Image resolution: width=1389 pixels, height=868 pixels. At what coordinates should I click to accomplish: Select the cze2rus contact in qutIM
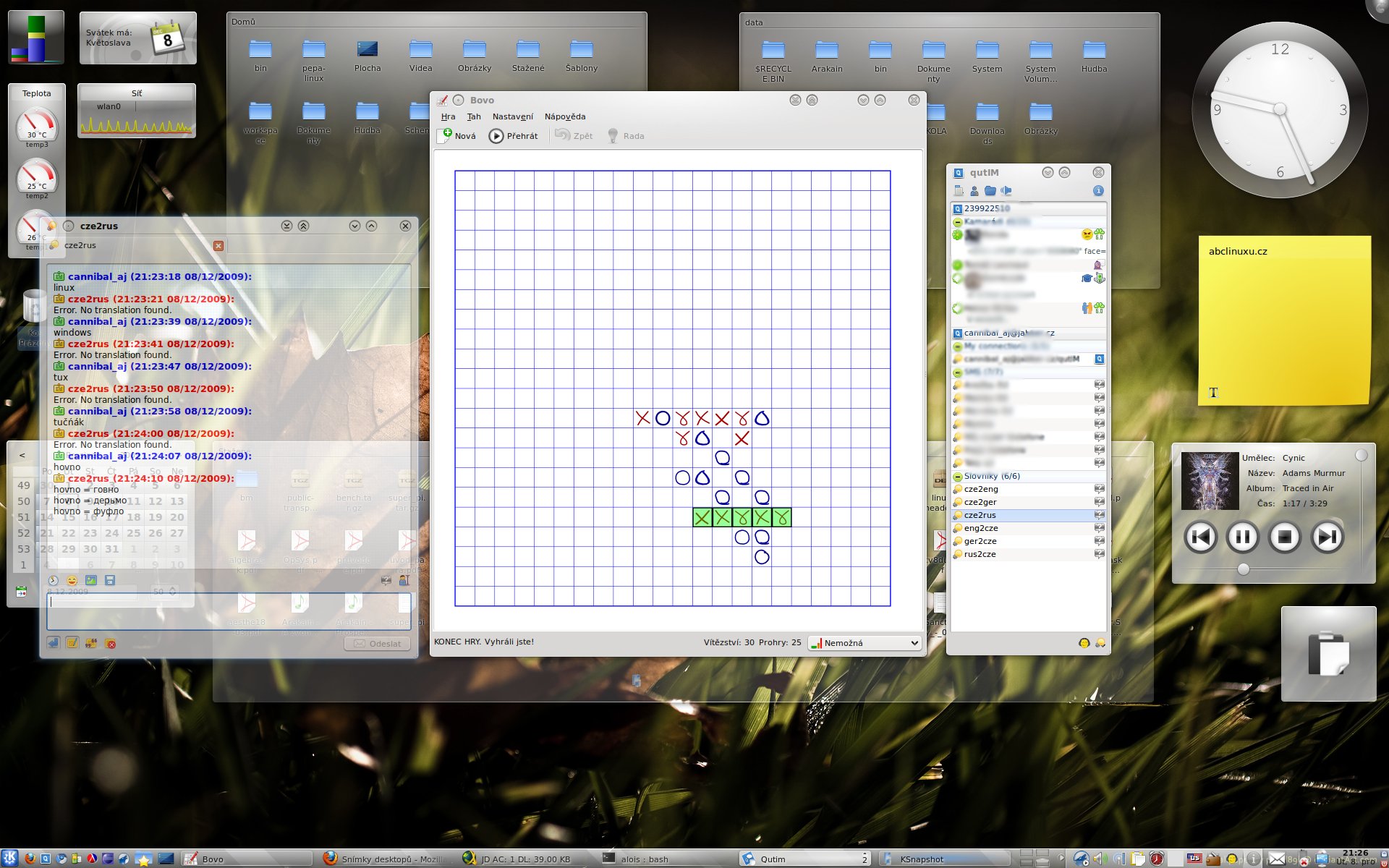click(1028, 515)
